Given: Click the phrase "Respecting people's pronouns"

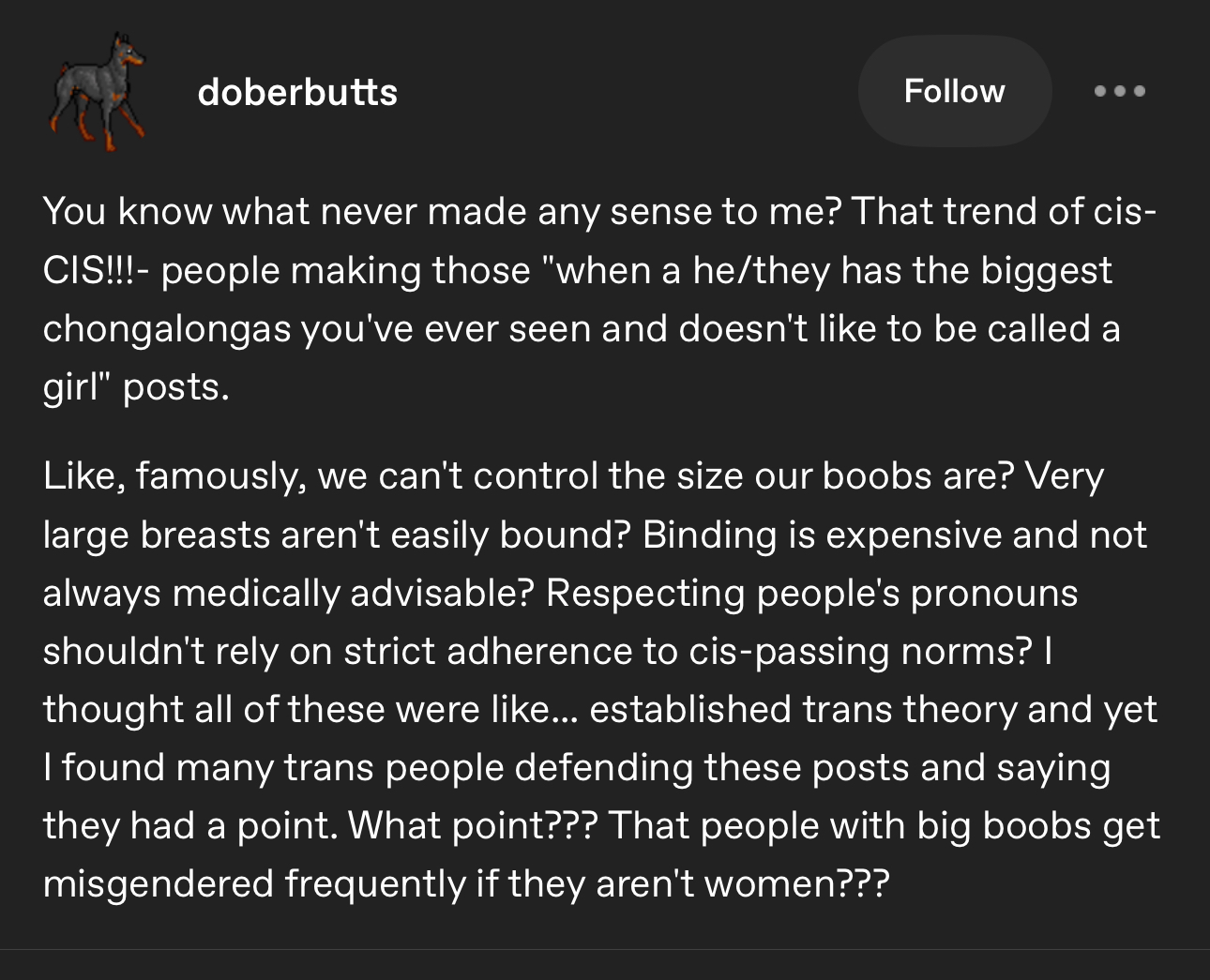Looking at the screenshot, I should point(812,594).
